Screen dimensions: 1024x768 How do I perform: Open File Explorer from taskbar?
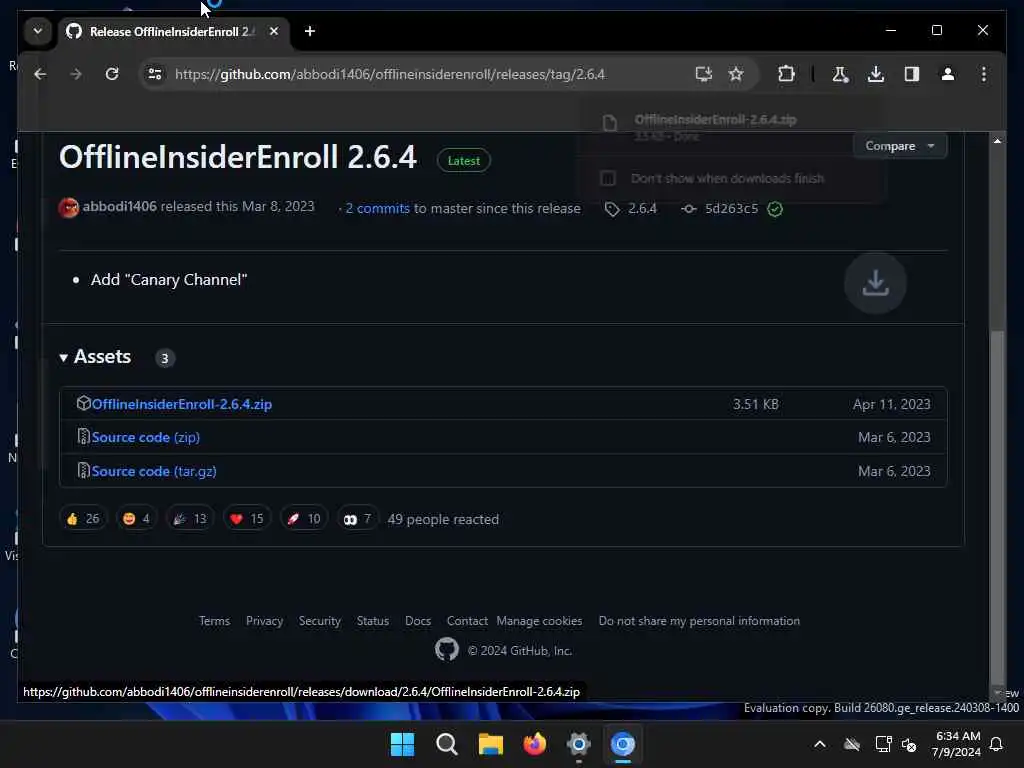(490, 744)
